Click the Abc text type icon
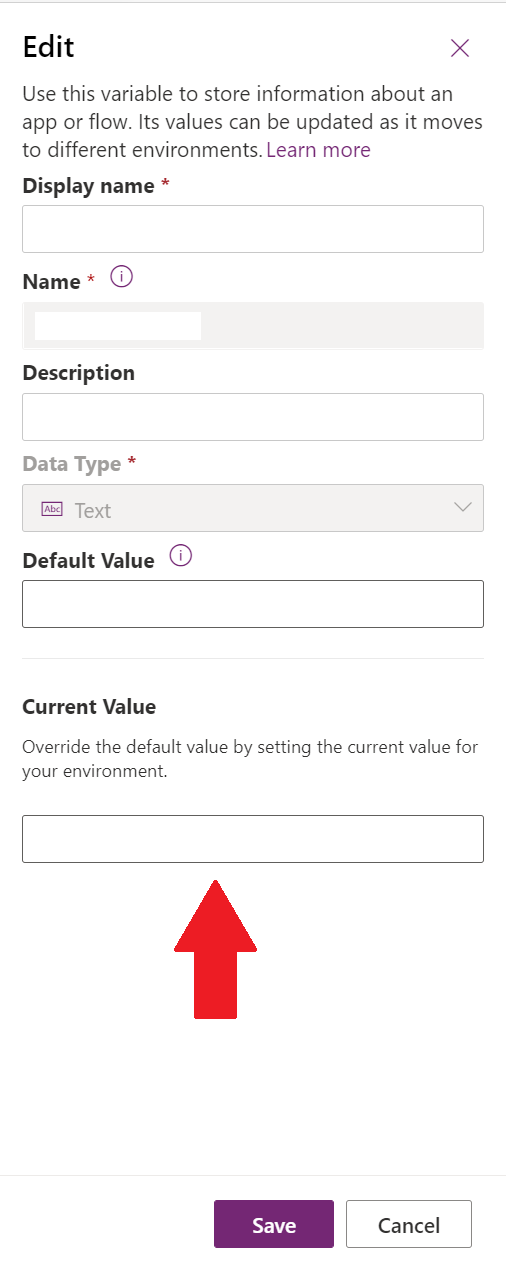This screenshot has width=506, height=1275. (52, 509)
